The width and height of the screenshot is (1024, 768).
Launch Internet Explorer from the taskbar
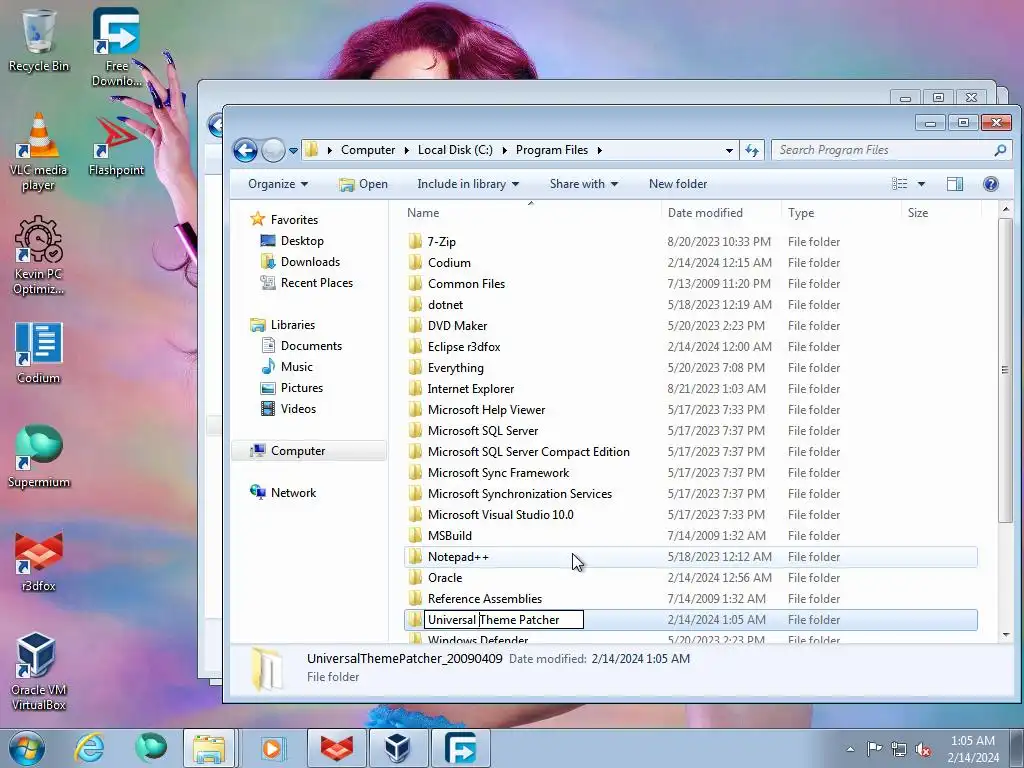tap(89, 748)
